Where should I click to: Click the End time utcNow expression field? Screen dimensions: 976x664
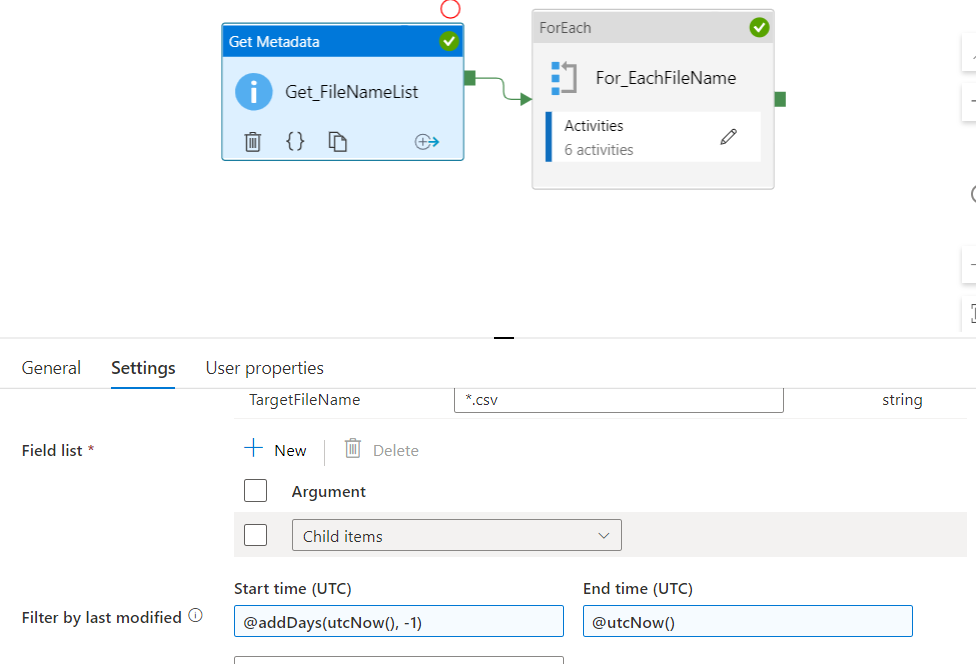tap(747, 620)
